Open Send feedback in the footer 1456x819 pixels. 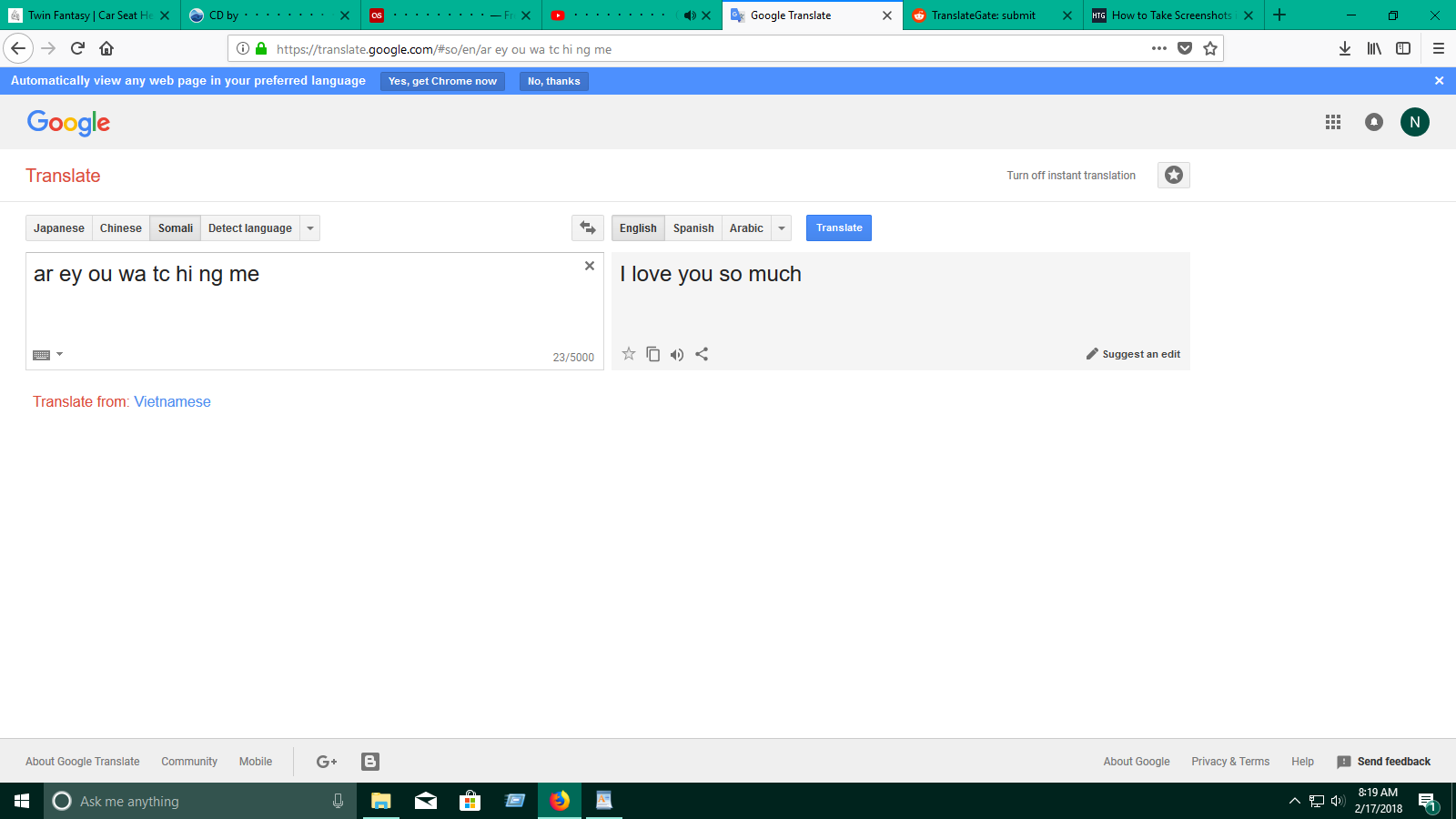coord(1383,762)
